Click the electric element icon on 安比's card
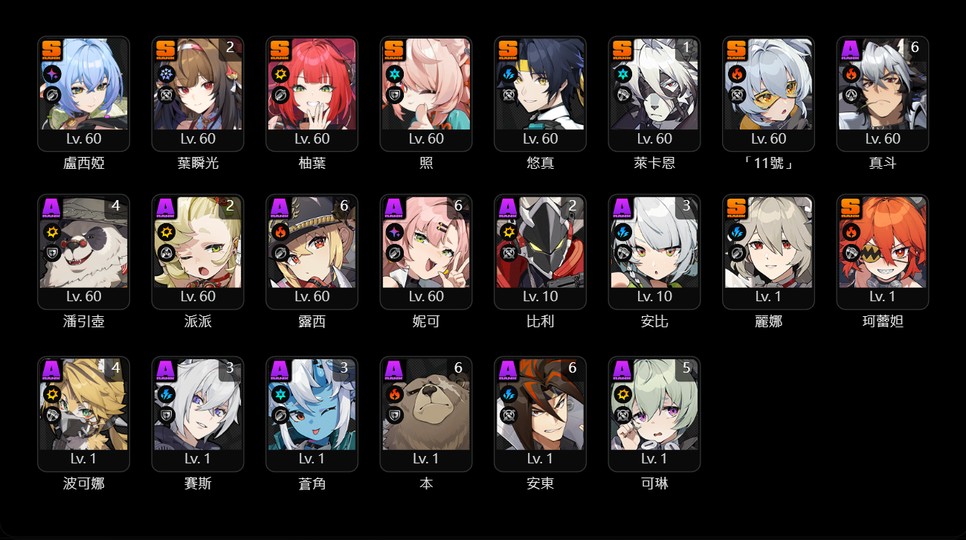Image resolution: width=966 pixels, height=540 pixels. (x=623, y=232)
